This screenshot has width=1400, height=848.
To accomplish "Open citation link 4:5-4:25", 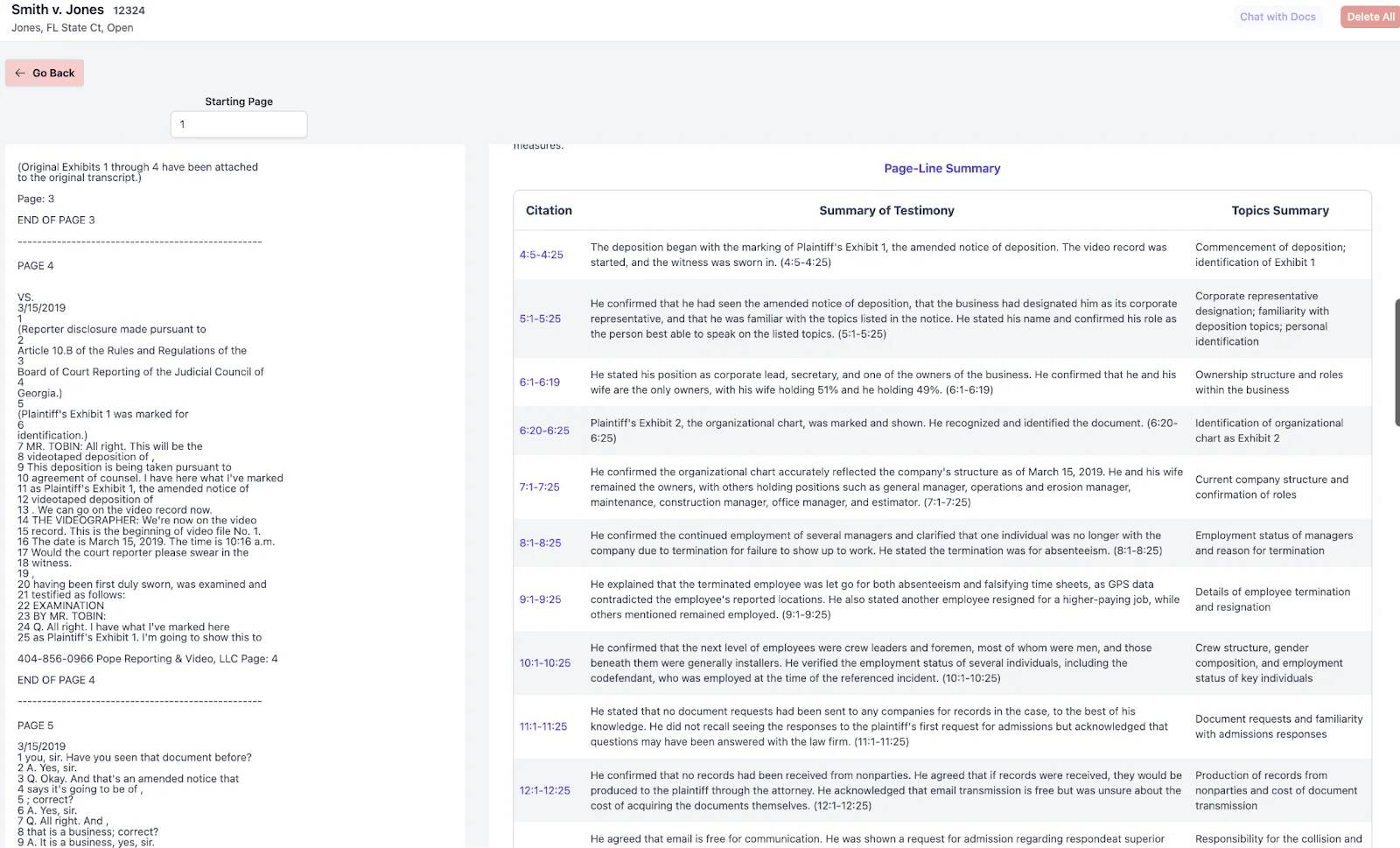I will click(x=541, y=255).
